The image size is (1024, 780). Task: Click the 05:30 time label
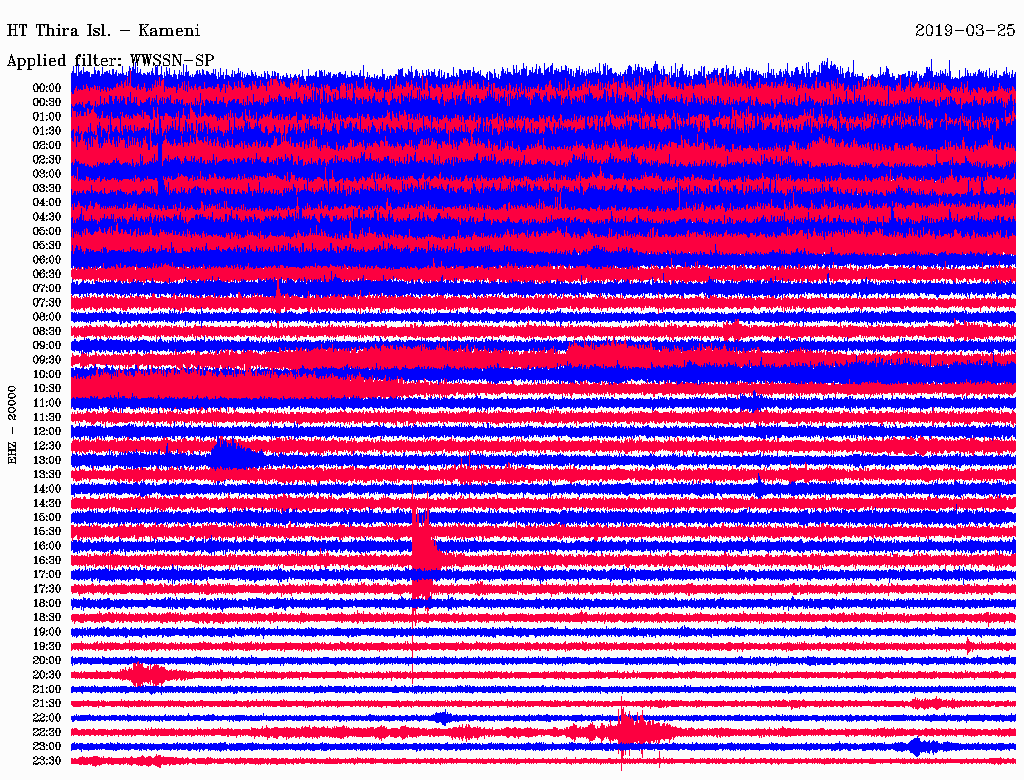coord(47,246)
